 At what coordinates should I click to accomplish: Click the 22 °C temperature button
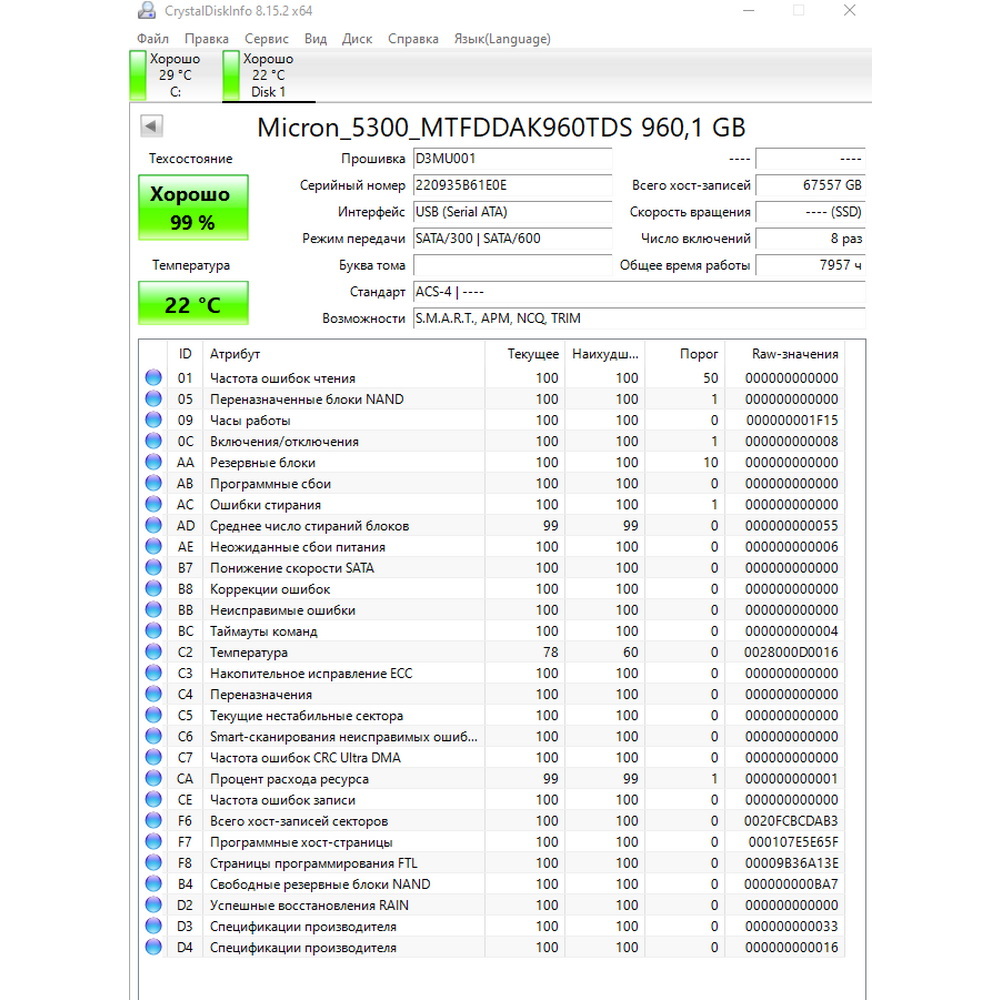click(193, 304)
